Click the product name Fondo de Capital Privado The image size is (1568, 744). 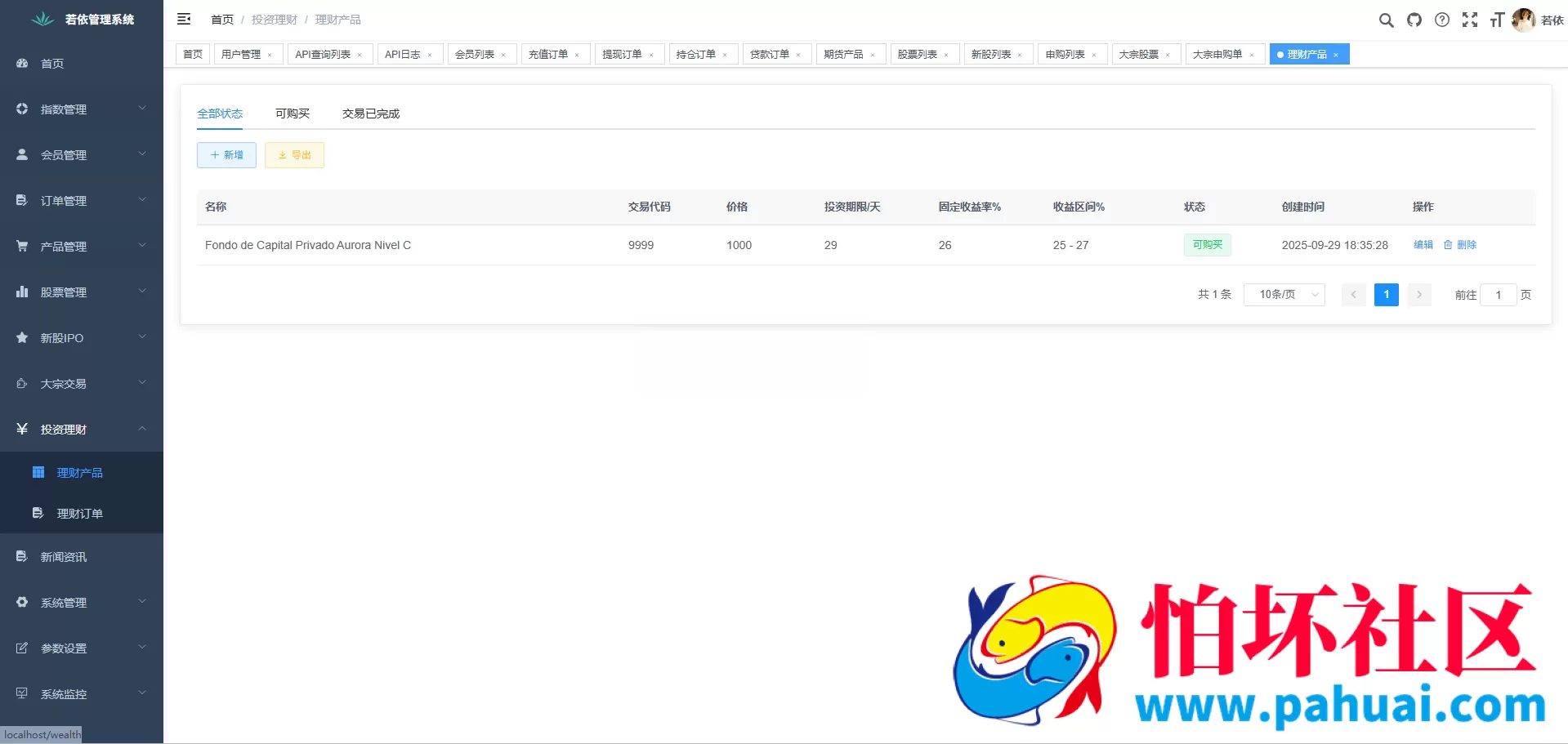(308, 245)
